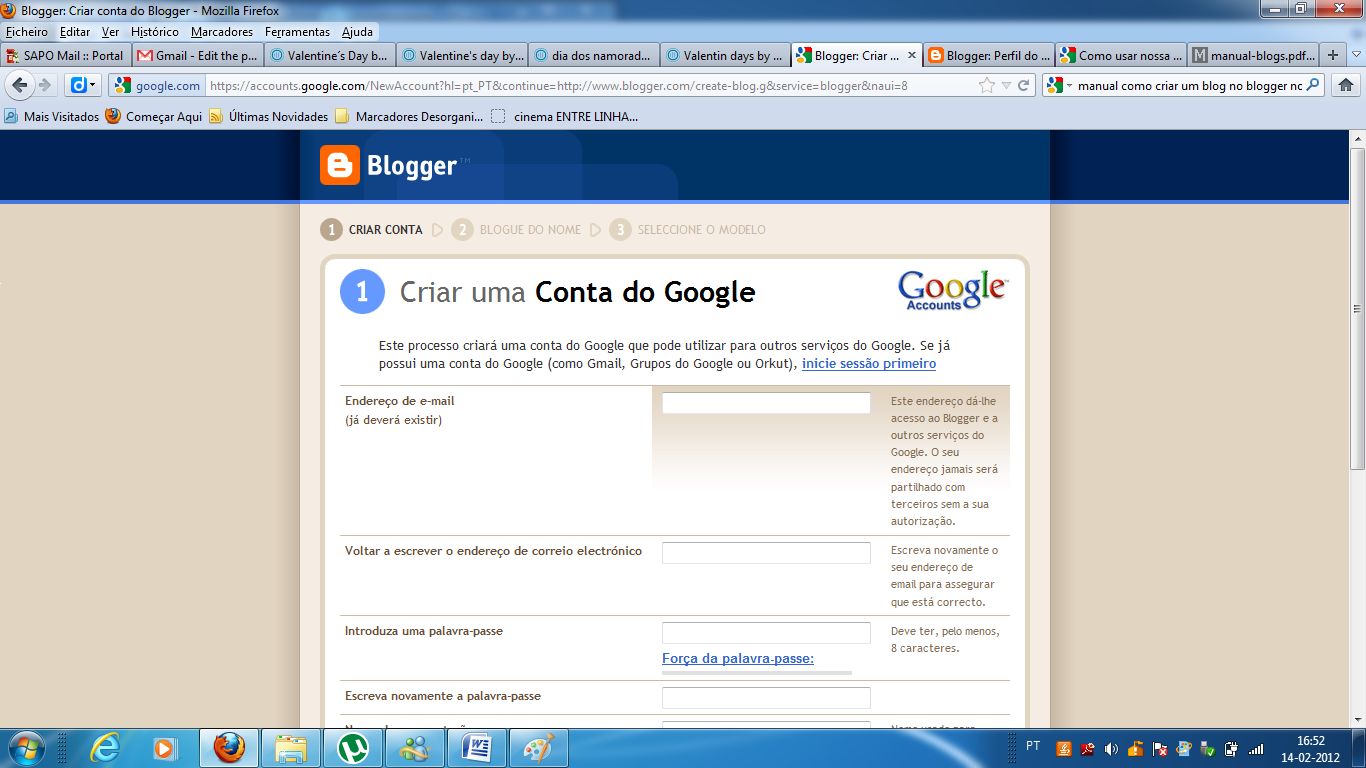Open the Ajuda menu
Screen dimensions: 1366x768
[357, 32]
